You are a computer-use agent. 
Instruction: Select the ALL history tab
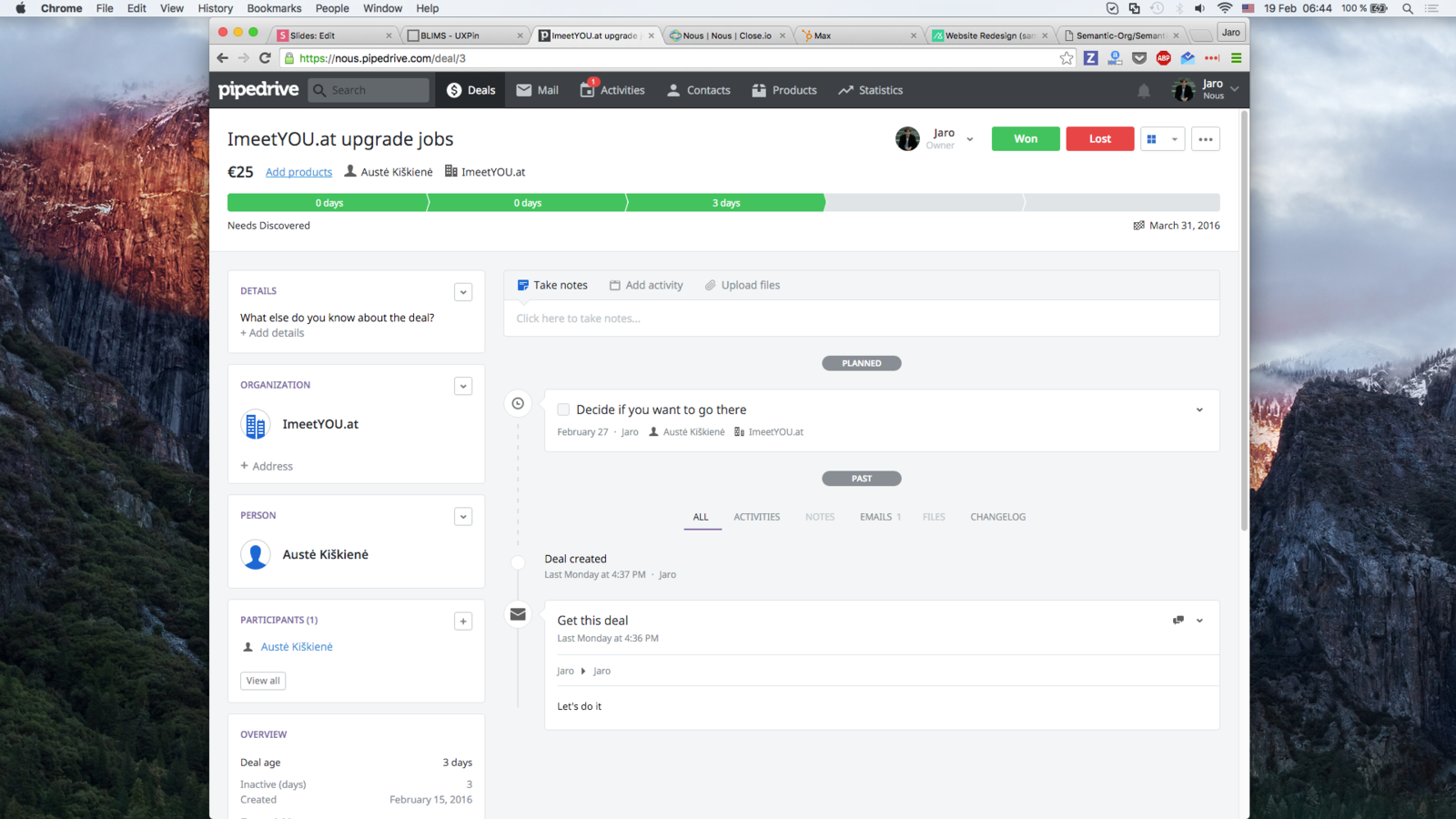(x=701, y=517)
